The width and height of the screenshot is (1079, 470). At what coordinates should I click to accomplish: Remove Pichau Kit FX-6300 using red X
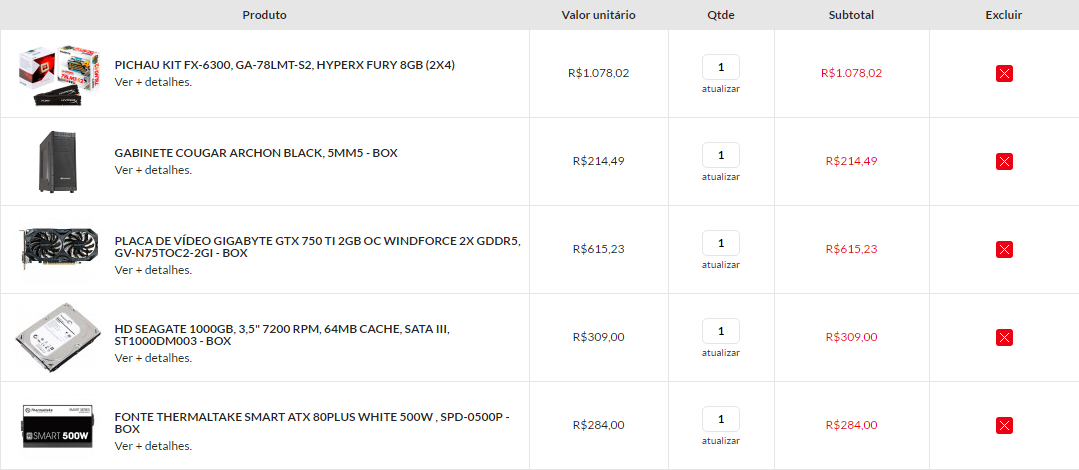pos(1004,74)
